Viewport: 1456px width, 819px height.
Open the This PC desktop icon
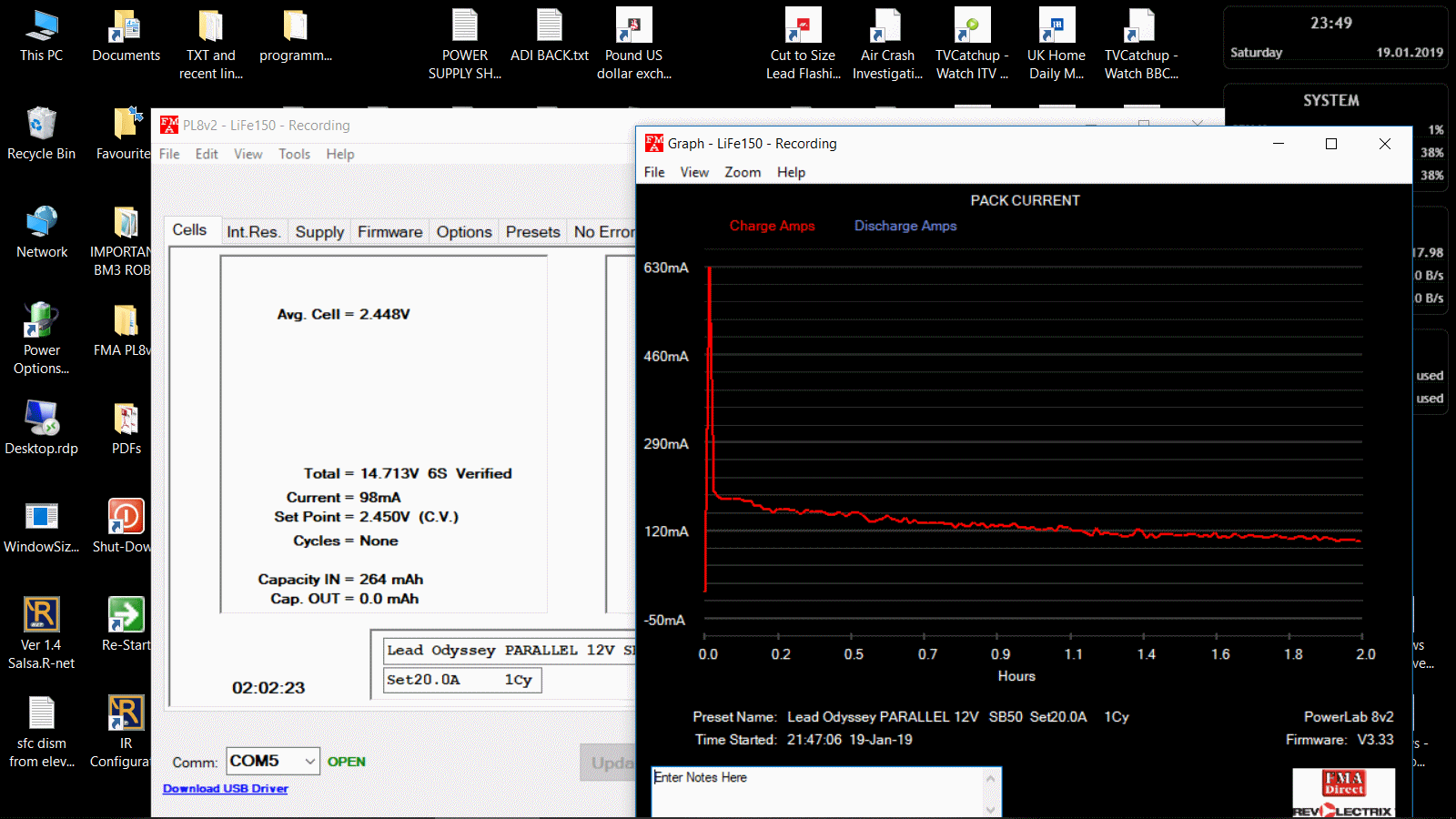[x=41, y=27]
